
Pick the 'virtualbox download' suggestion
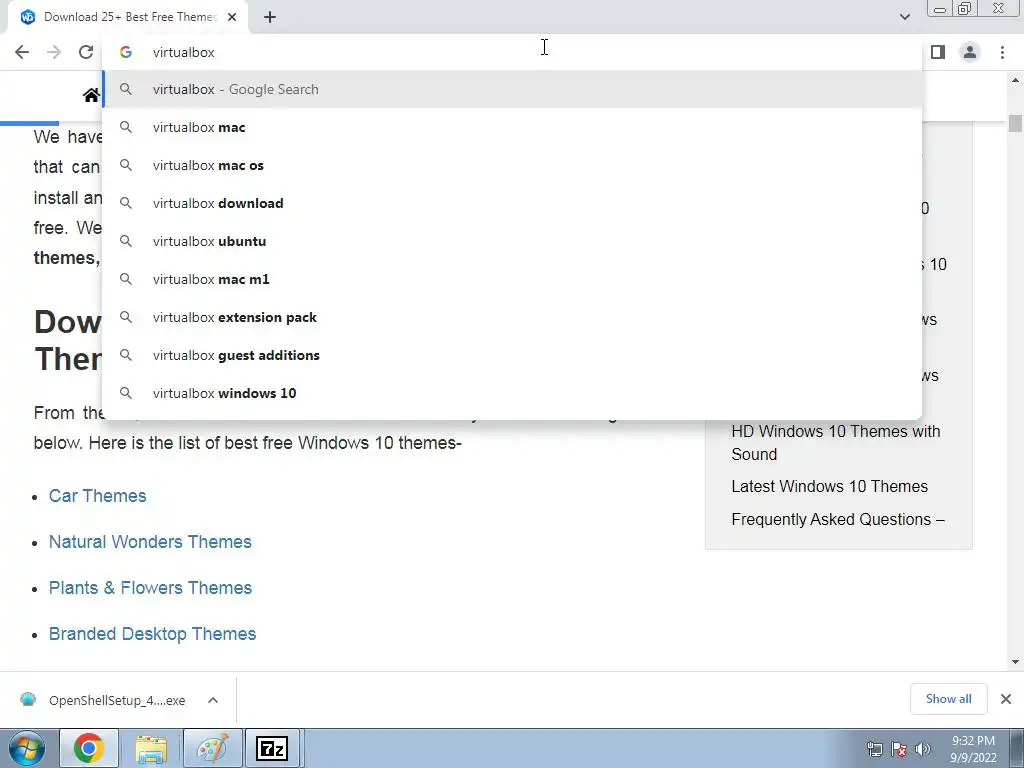pos(512,203)
